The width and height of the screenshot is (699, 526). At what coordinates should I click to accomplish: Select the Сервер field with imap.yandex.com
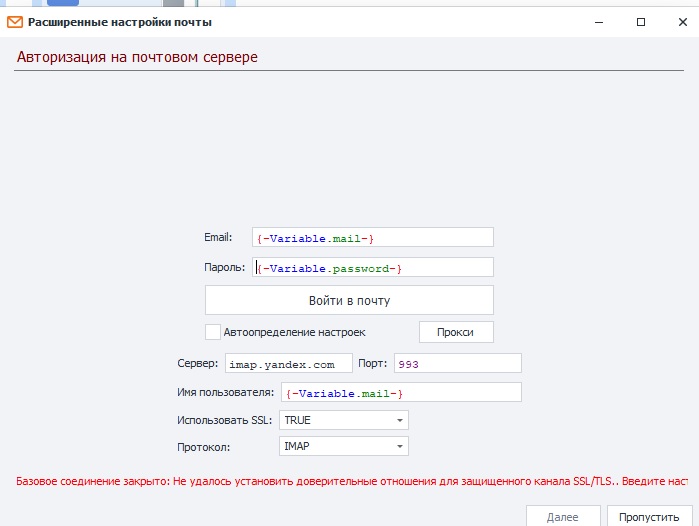tap(288, 363)
